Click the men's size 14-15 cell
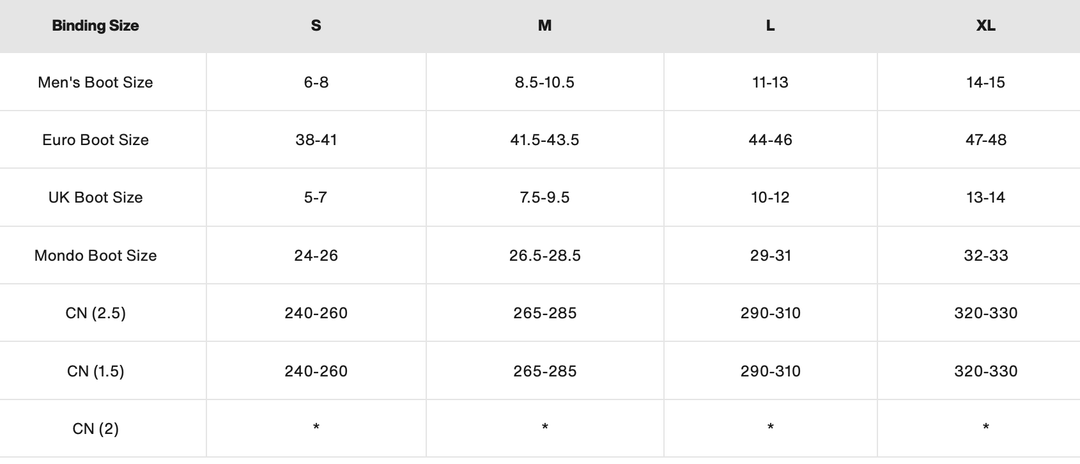Screen dimensions: 1080x464 coord(986,82)
